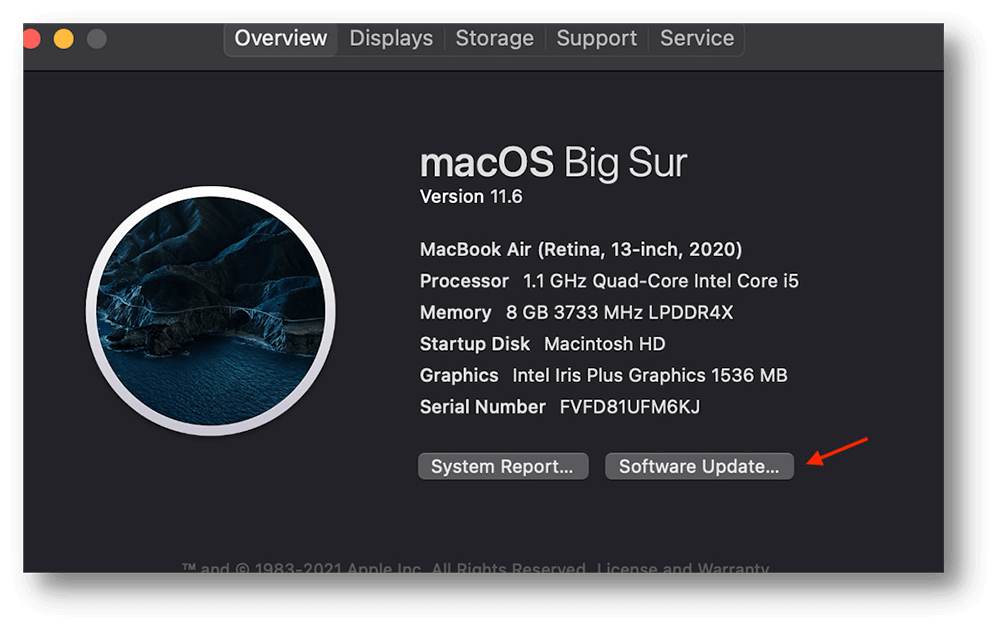Click the Processor specification line
1000x628 pixels.
click(608, 281)
